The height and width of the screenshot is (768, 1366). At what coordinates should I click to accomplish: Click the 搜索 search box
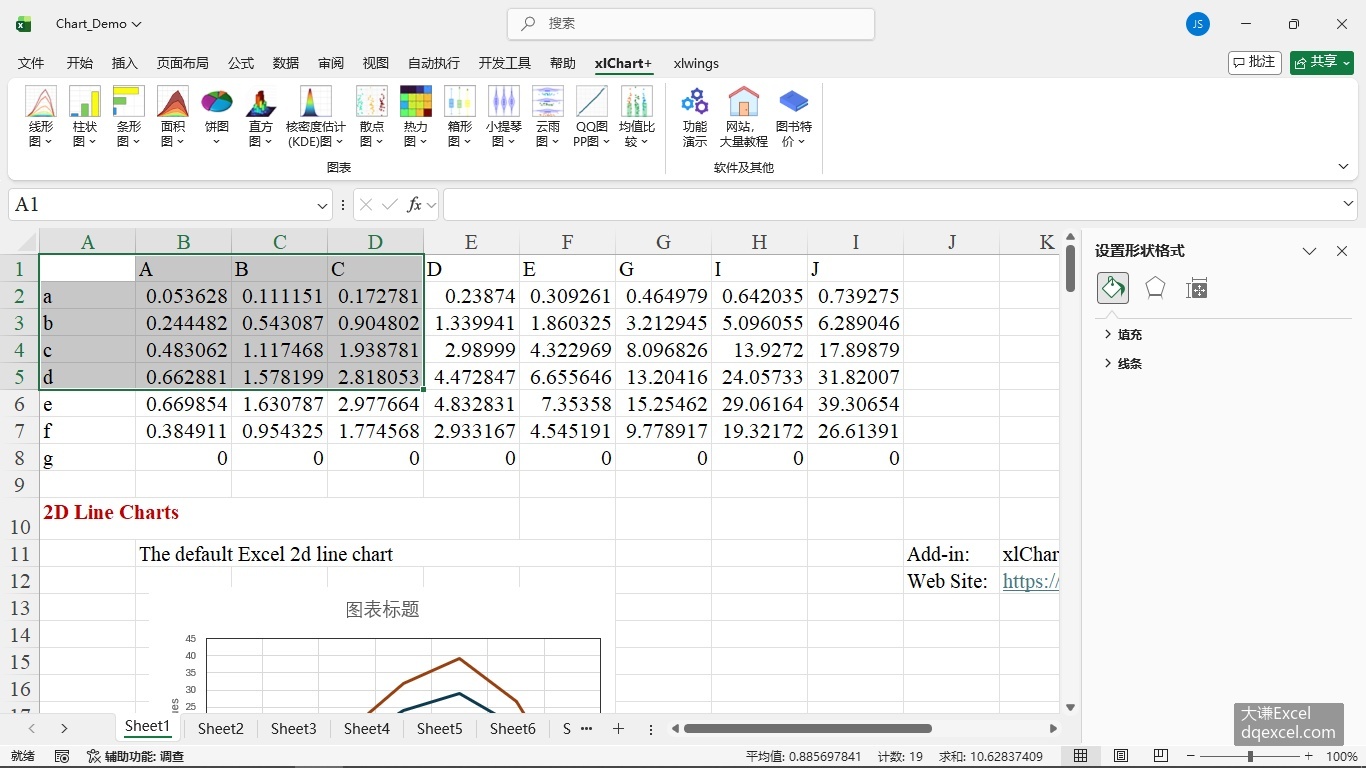tap(691, 24)
